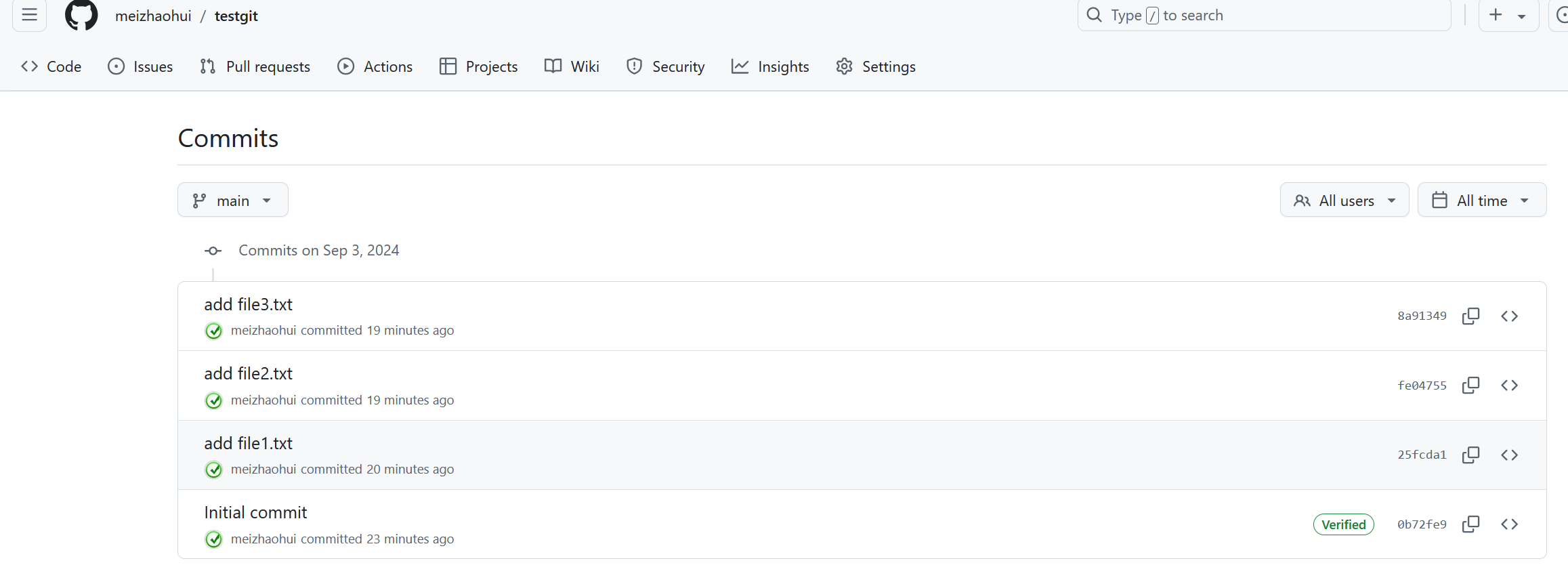Open the add file2.txt commit link
This screenshot has height=582, width=1568.
pos(248,374)
